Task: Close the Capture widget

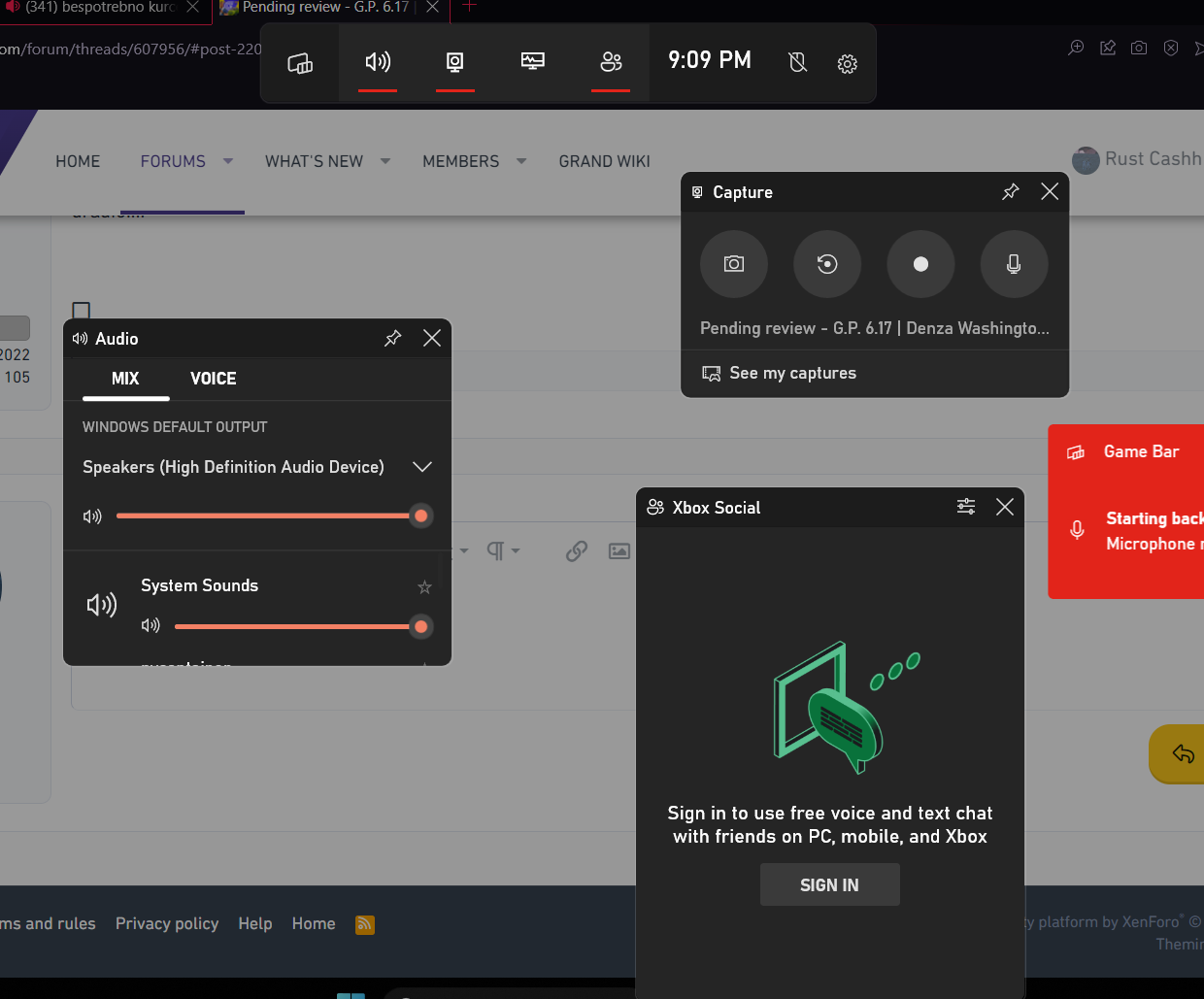Action: pos(1050,191)
